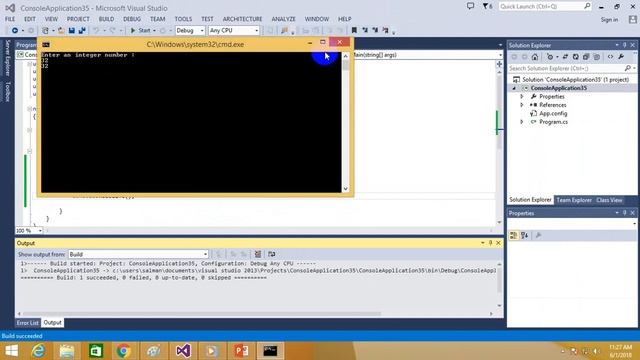Viewport: 640px width, 360px height.
Task: Click the cmd.exe console vertical scrollbar
Action: pyautogui.click(x=346, y=122)
